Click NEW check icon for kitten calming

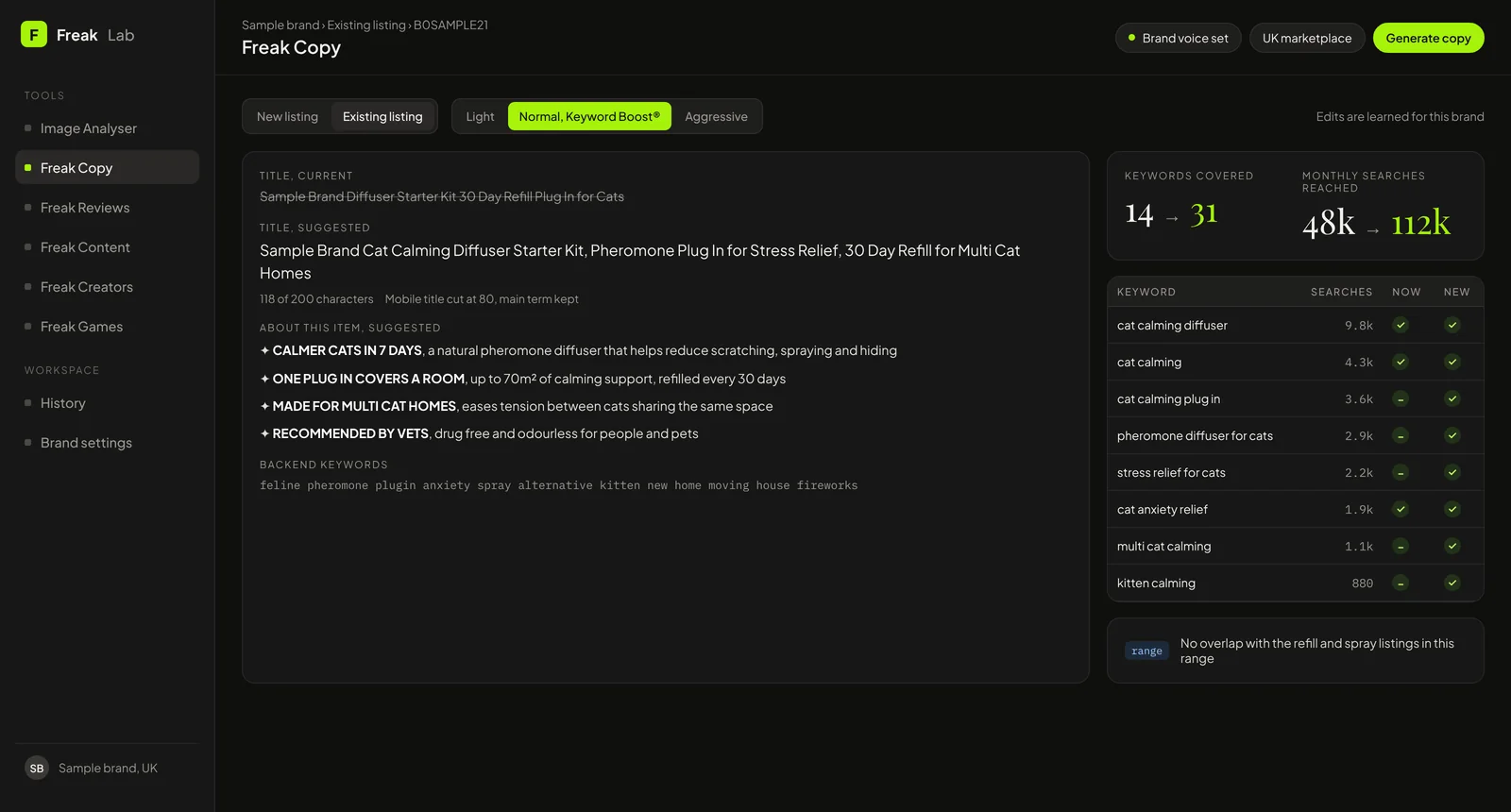[x=1452, y=583]
